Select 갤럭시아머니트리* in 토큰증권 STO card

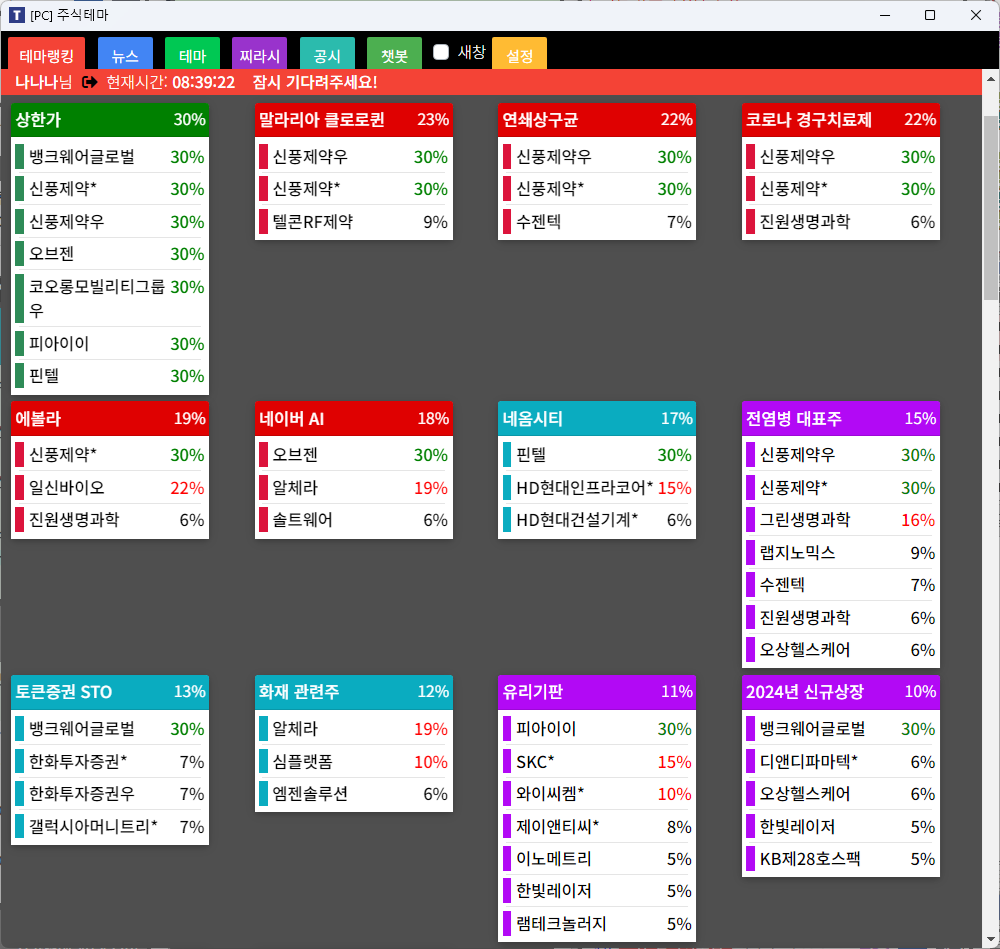pos(110,827)
